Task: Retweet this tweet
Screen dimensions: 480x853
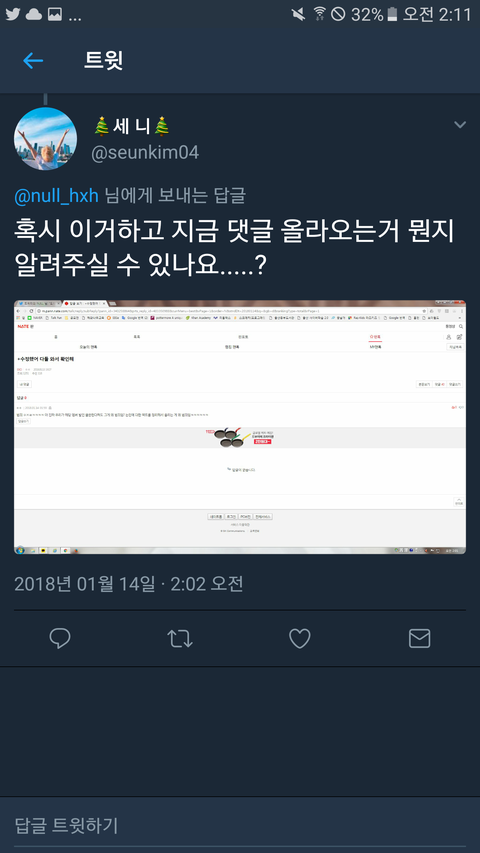Action: coord(180,638)
